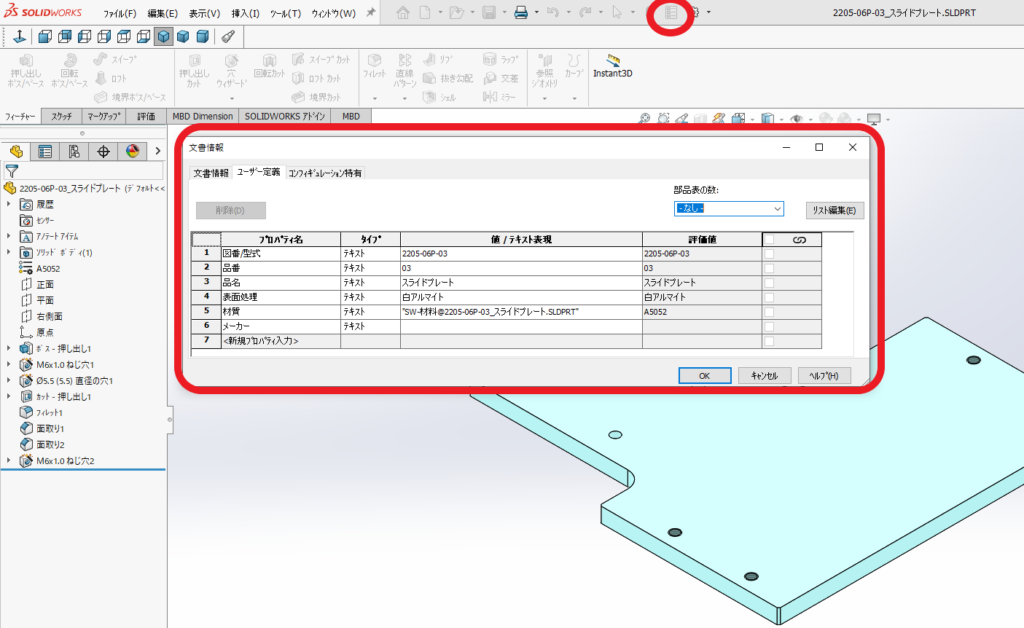Viewport: 1024px width, 628px height.
Task: Click the リスト編集(E) button
Action: click(x=834, y=210)
